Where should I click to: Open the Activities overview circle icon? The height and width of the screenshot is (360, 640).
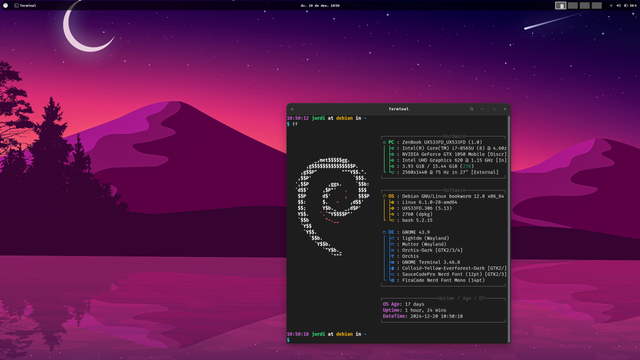[x=6, y=5]
